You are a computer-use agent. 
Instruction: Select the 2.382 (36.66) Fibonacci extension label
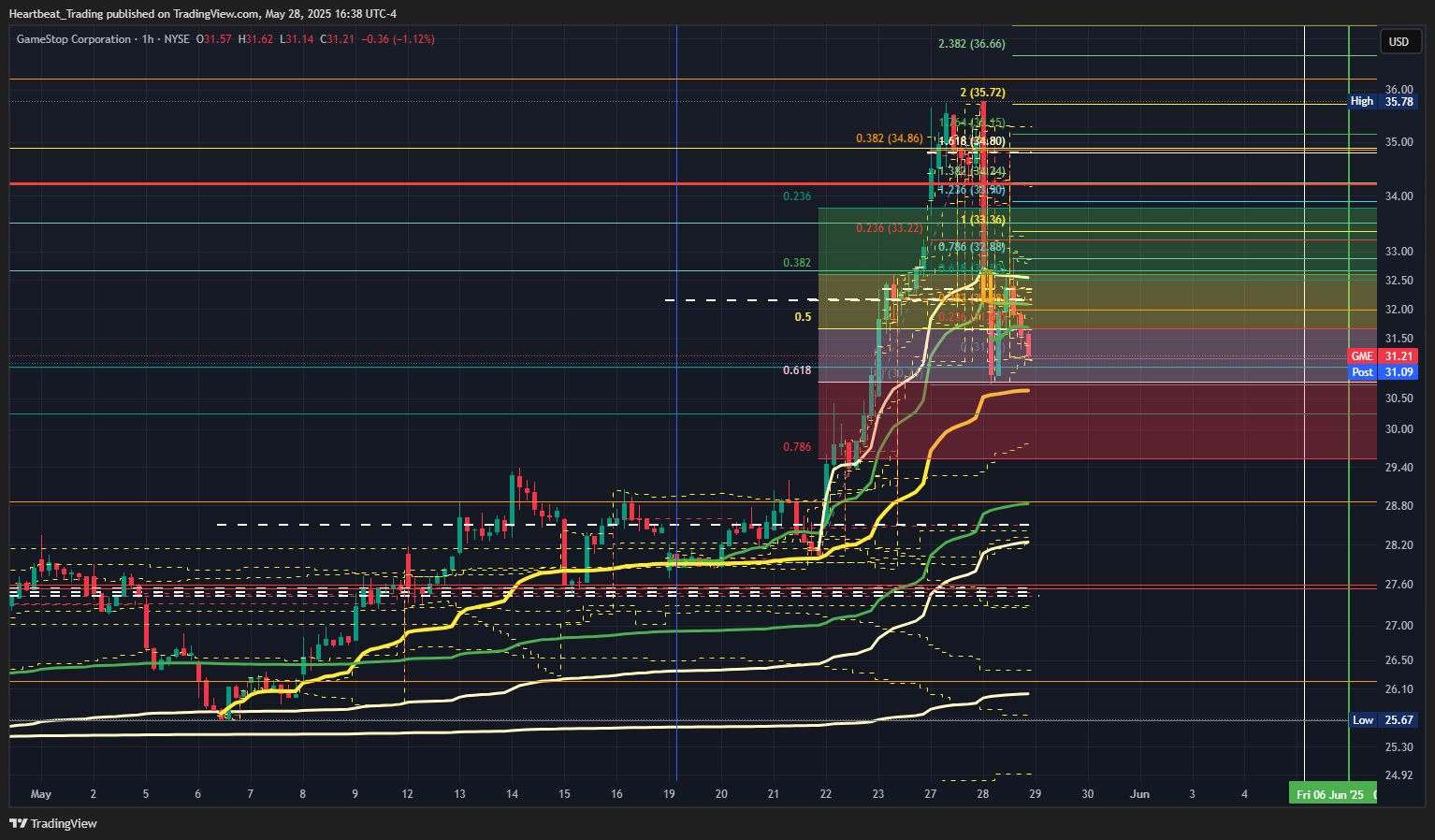coord(972,43)
